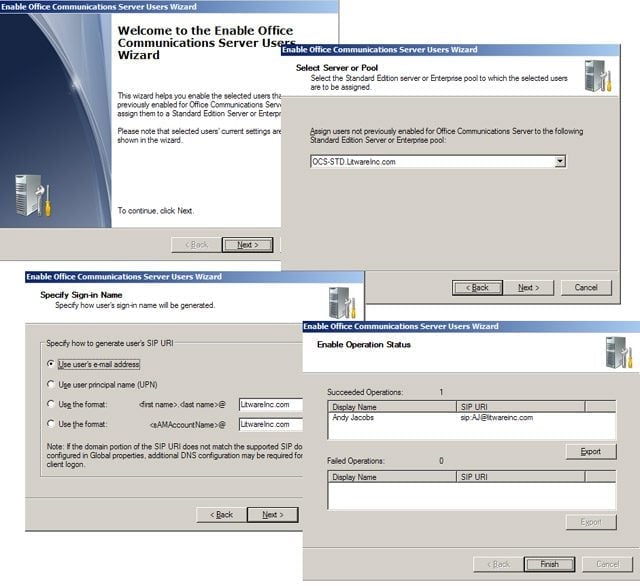Click the grayed Back button in Operation Status window
This screenshot has height=586, width=640.
coord(498,564)
